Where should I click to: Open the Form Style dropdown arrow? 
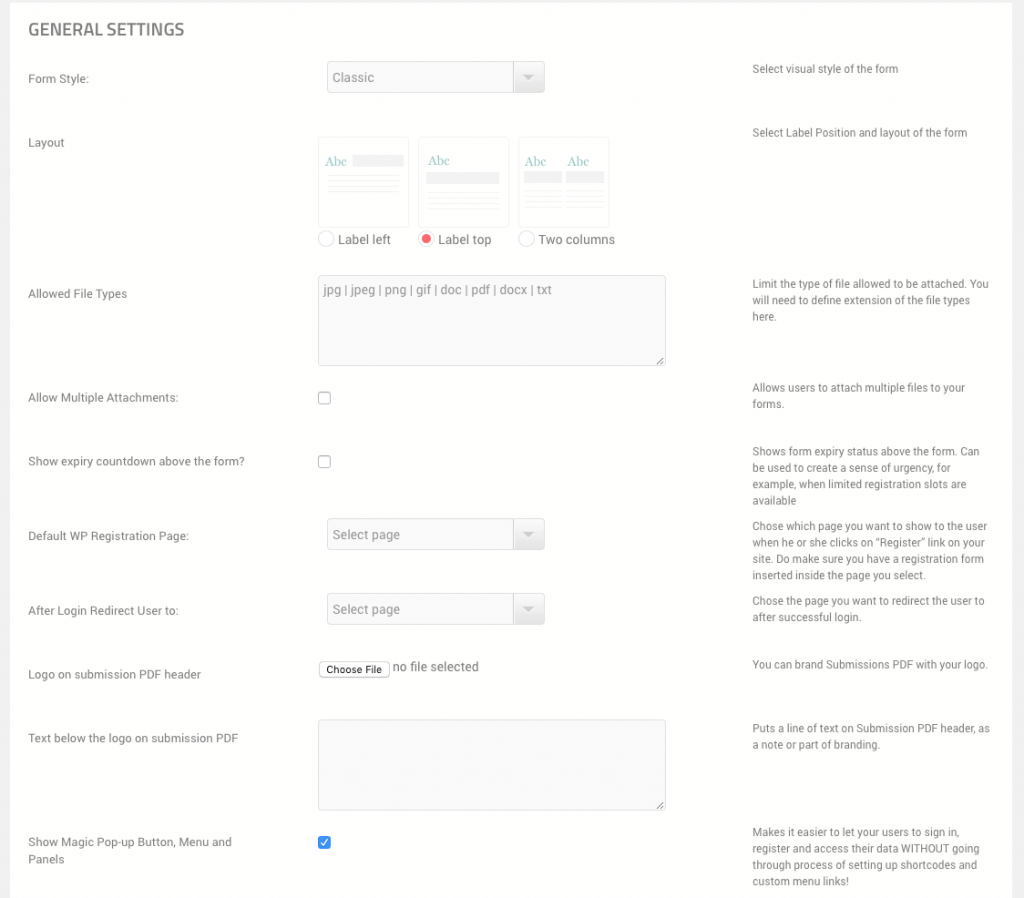point(528,77)
